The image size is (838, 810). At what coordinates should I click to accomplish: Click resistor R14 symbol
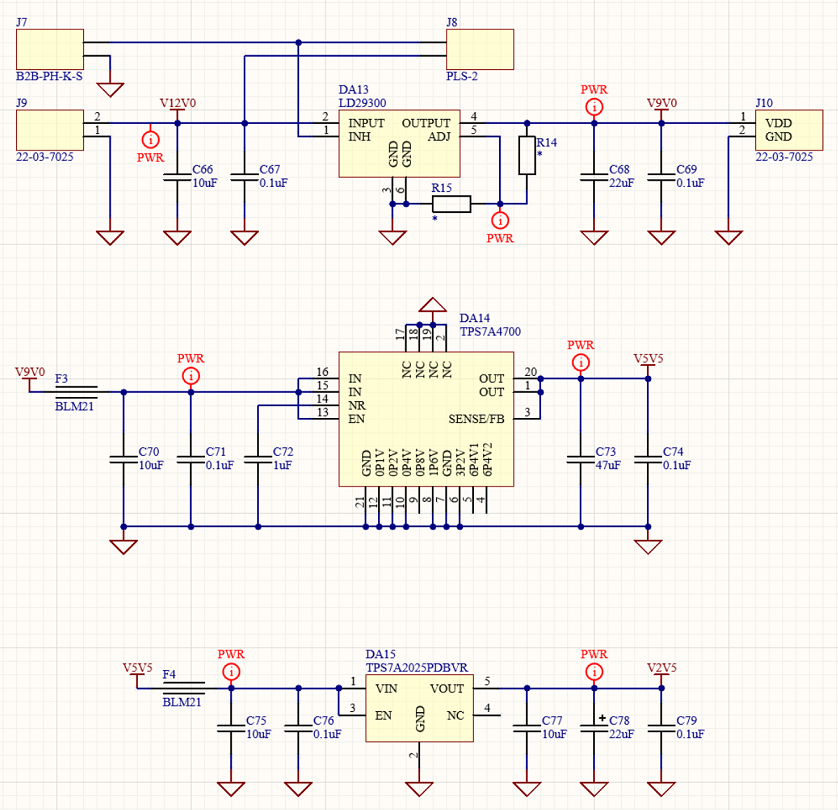click(526, 155)
